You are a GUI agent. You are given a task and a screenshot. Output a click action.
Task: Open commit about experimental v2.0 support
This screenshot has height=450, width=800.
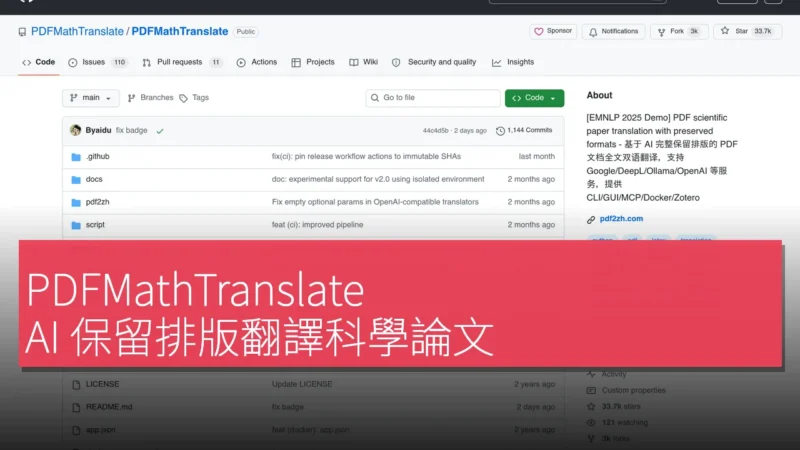click(x=378, y=179)
